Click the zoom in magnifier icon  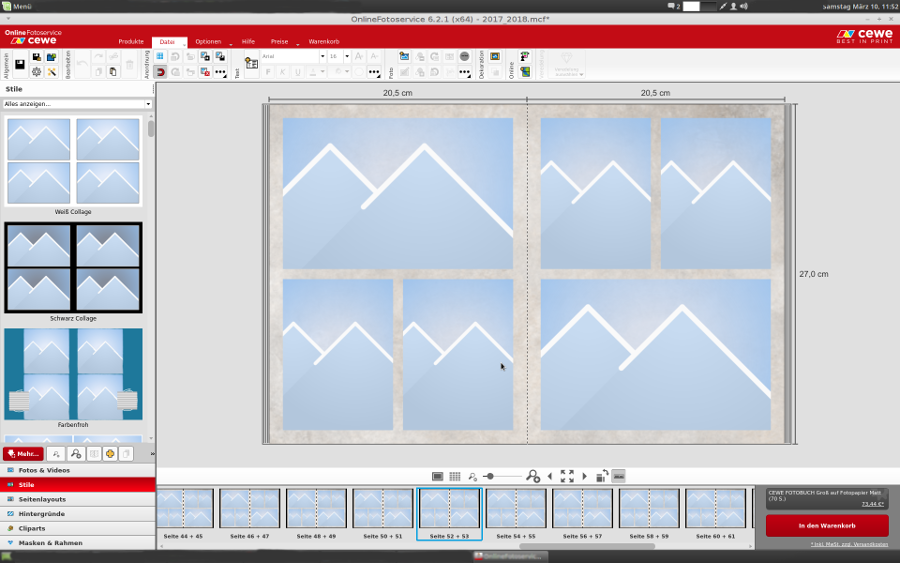click(533, 476)
